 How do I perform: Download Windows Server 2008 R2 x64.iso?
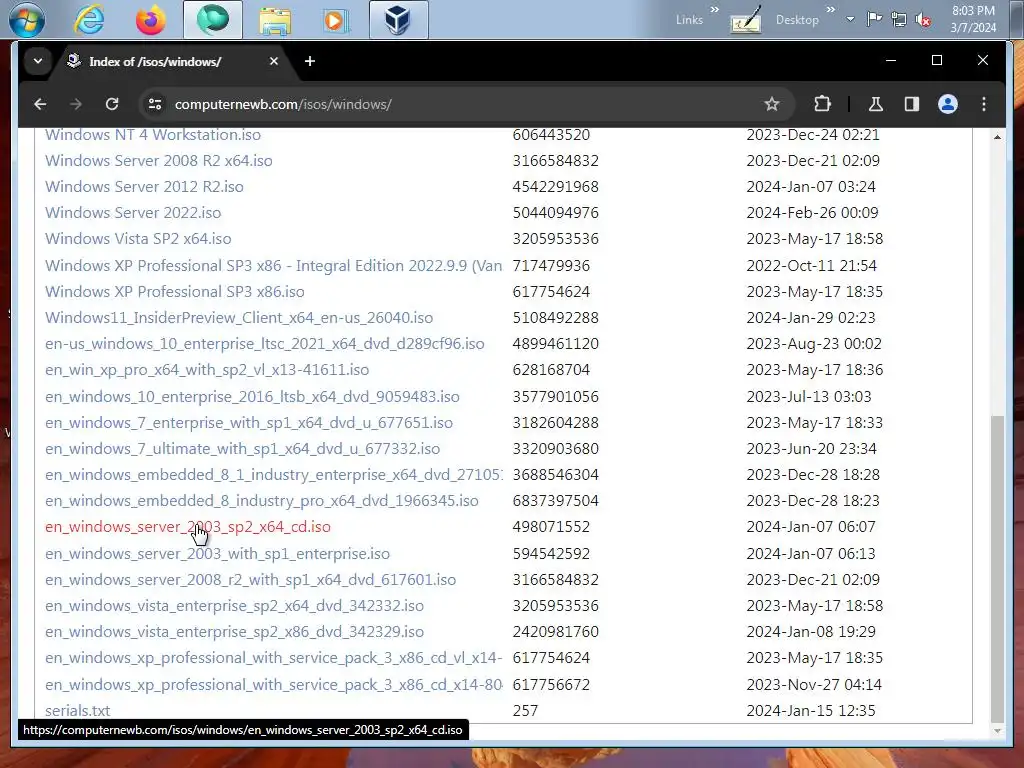tap(159, 161)
